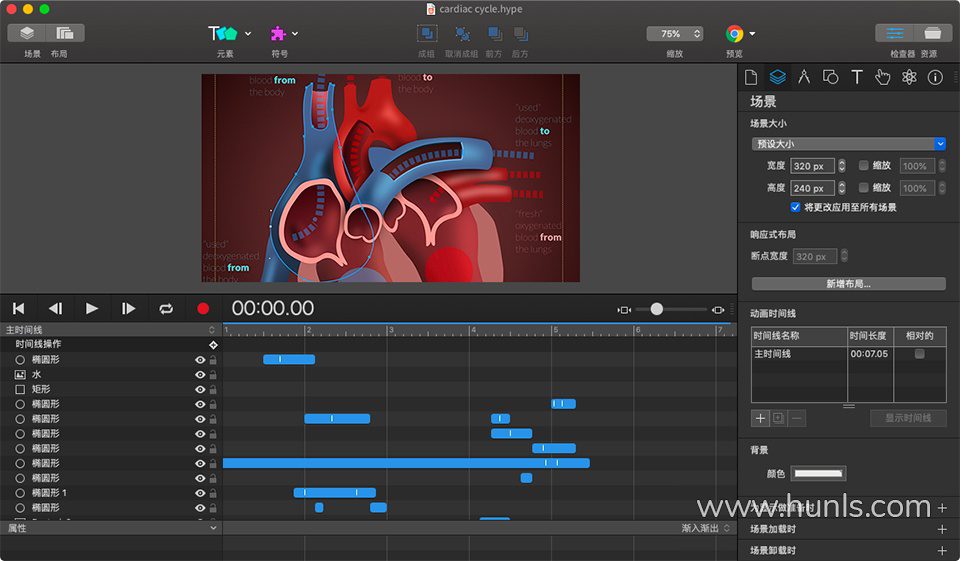Image resolution: width=960 pixels, height=561 pixels.
Task: Open the Physics atom inspector tab
Action: pos(909,77)
